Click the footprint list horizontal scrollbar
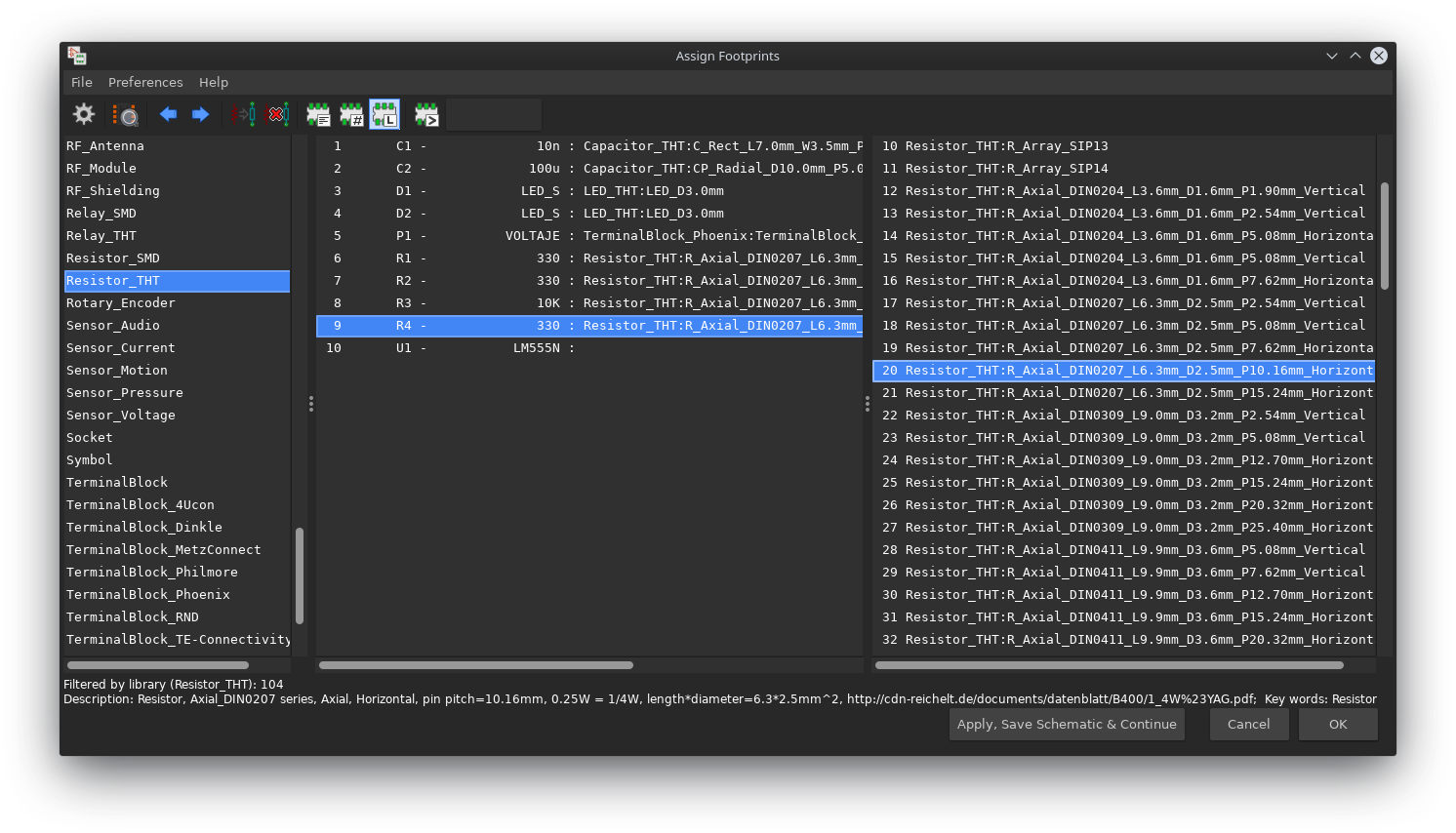Viewport: 1456px width, 833px height. (x=1110, y=665)
